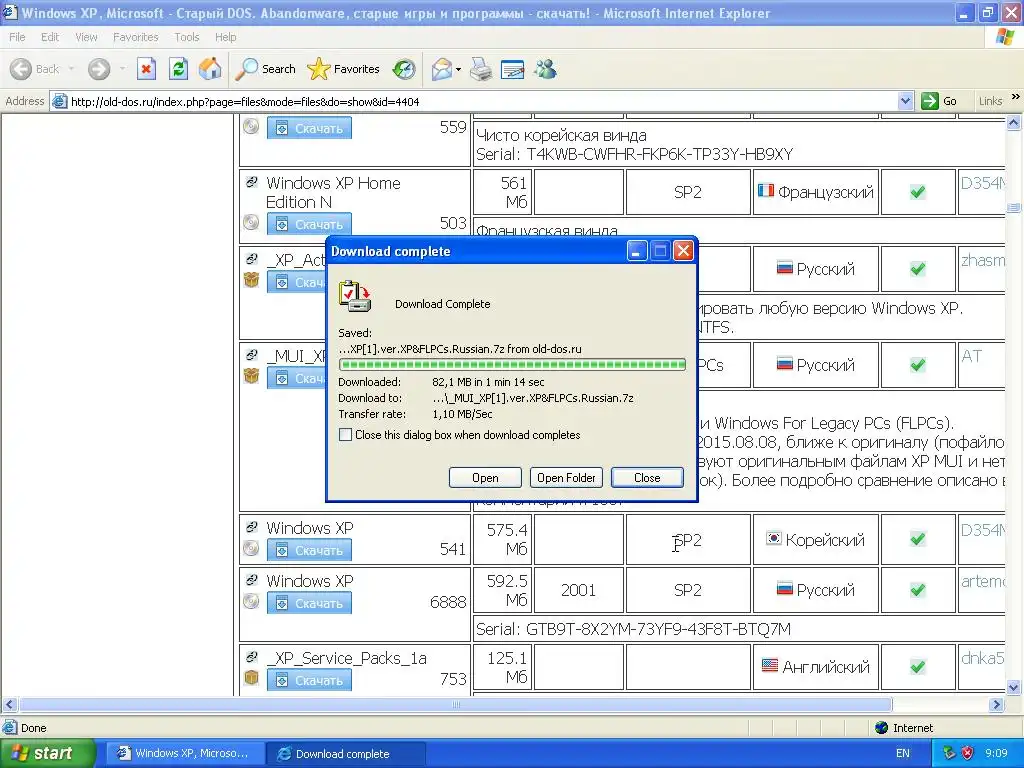Viewport: 1024px width, 768px height.
Task: Open the Help menu
Action: (x=225, y=37)
